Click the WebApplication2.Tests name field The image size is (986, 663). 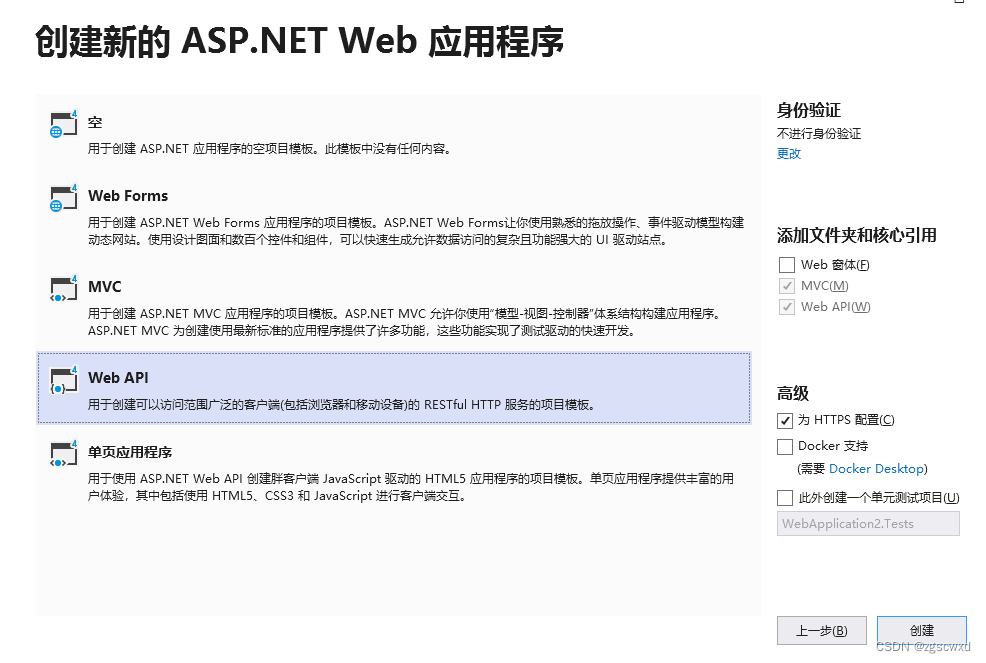click(x=867, y=523)
